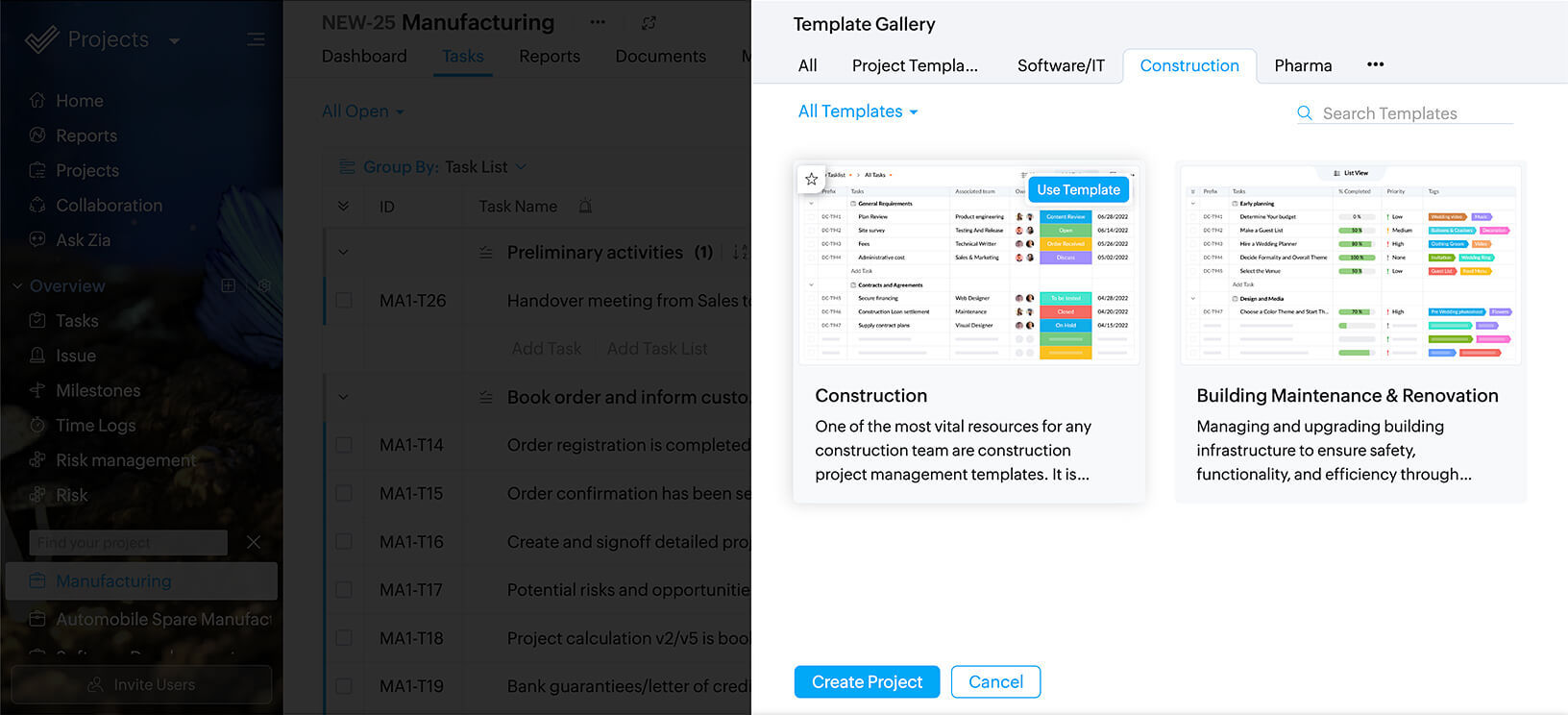The image size is (1568, 715).
Task: Click the refresh icon beside Manufacturing title
Action: [x=648, y=21]
